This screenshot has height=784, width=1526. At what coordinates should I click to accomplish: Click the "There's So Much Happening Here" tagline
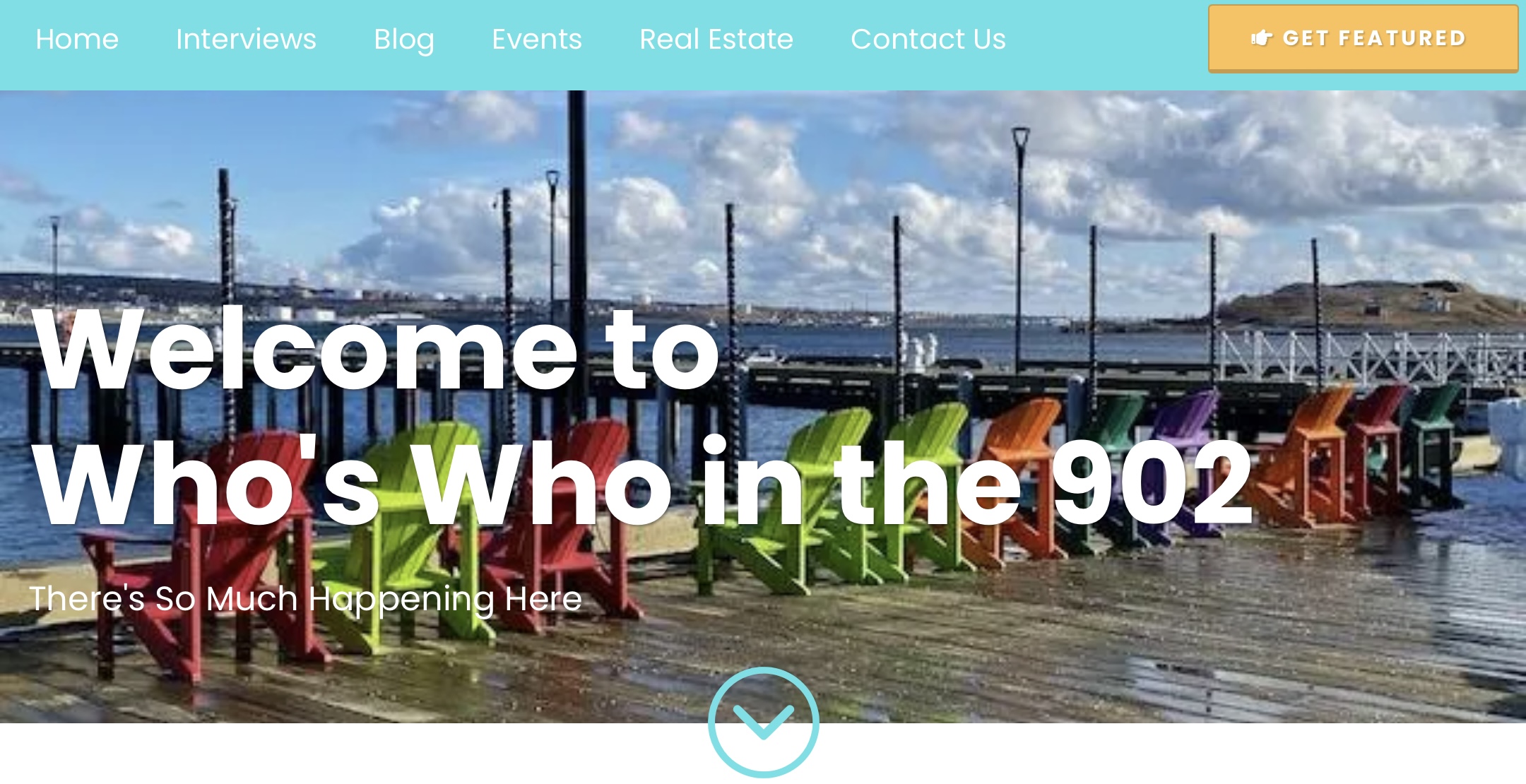[306, 600]
